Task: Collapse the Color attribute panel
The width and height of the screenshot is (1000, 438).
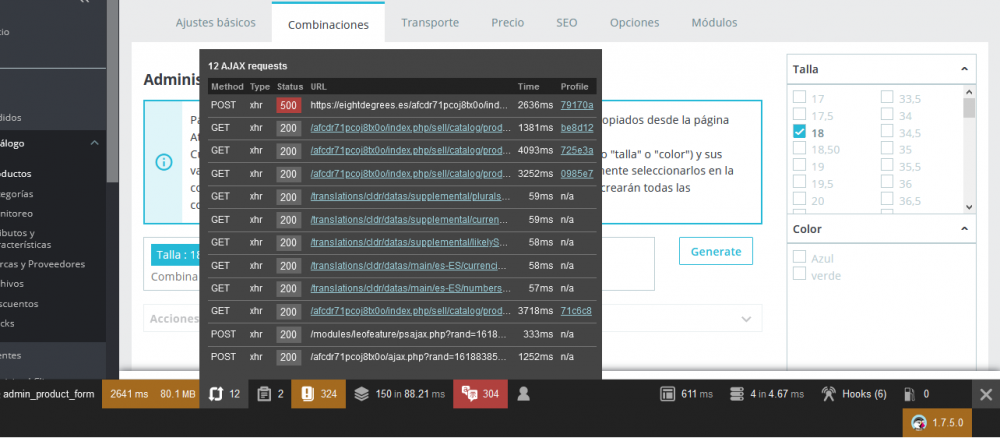Action: pos(964,228)
